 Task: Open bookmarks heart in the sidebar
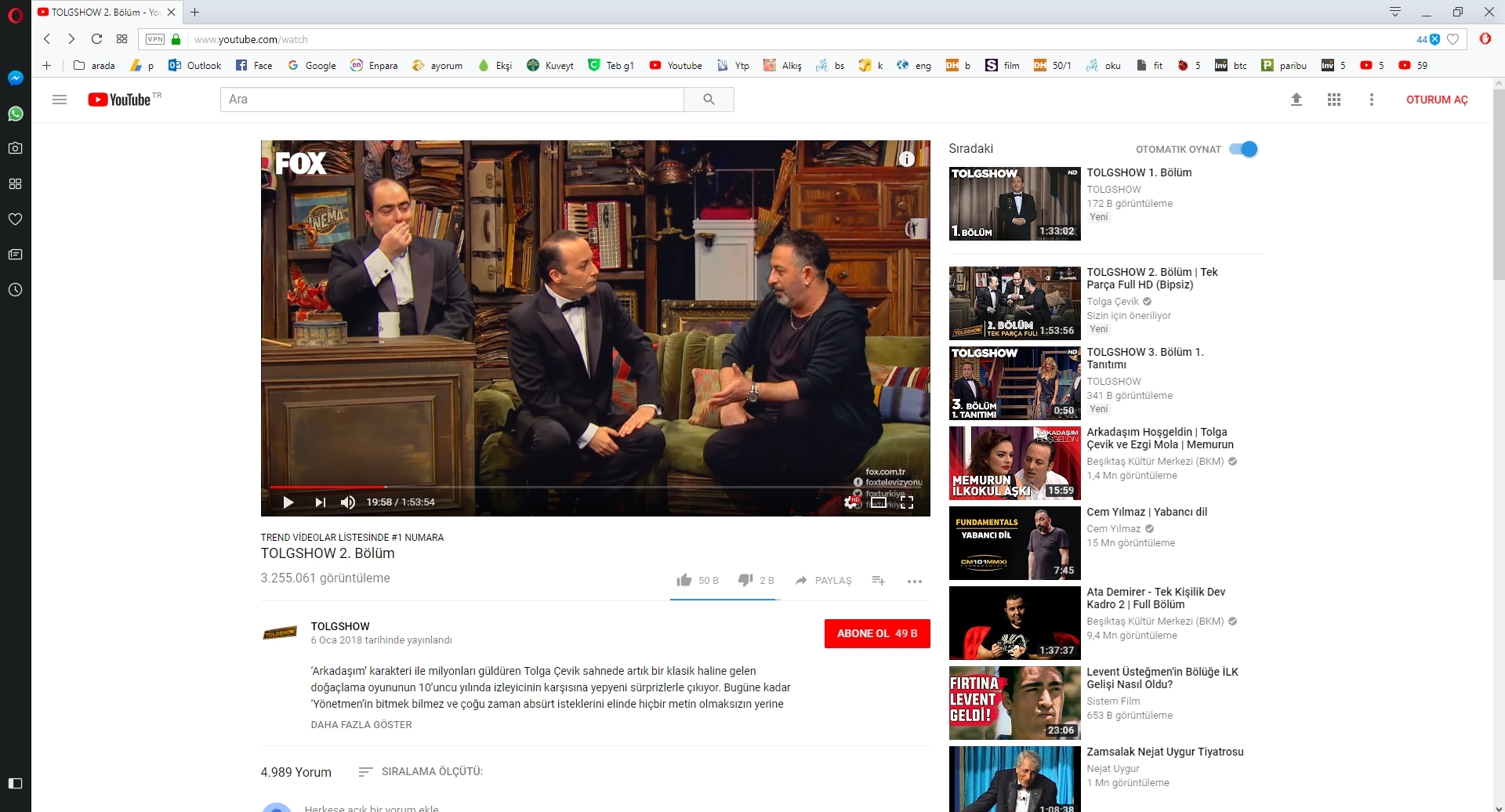(x=15, y=219)
